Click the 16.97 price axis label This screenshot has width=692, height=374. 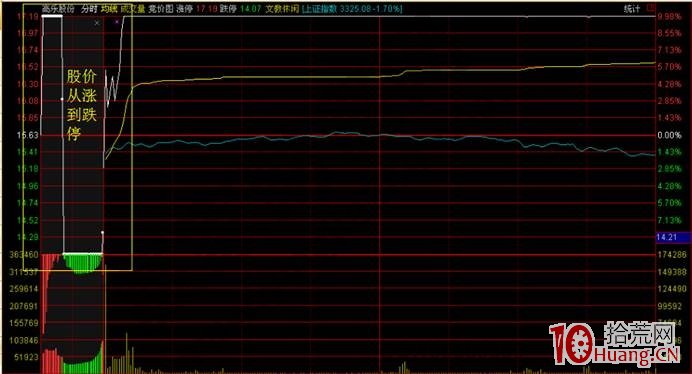pyautogui.click(x=27, y=33)
